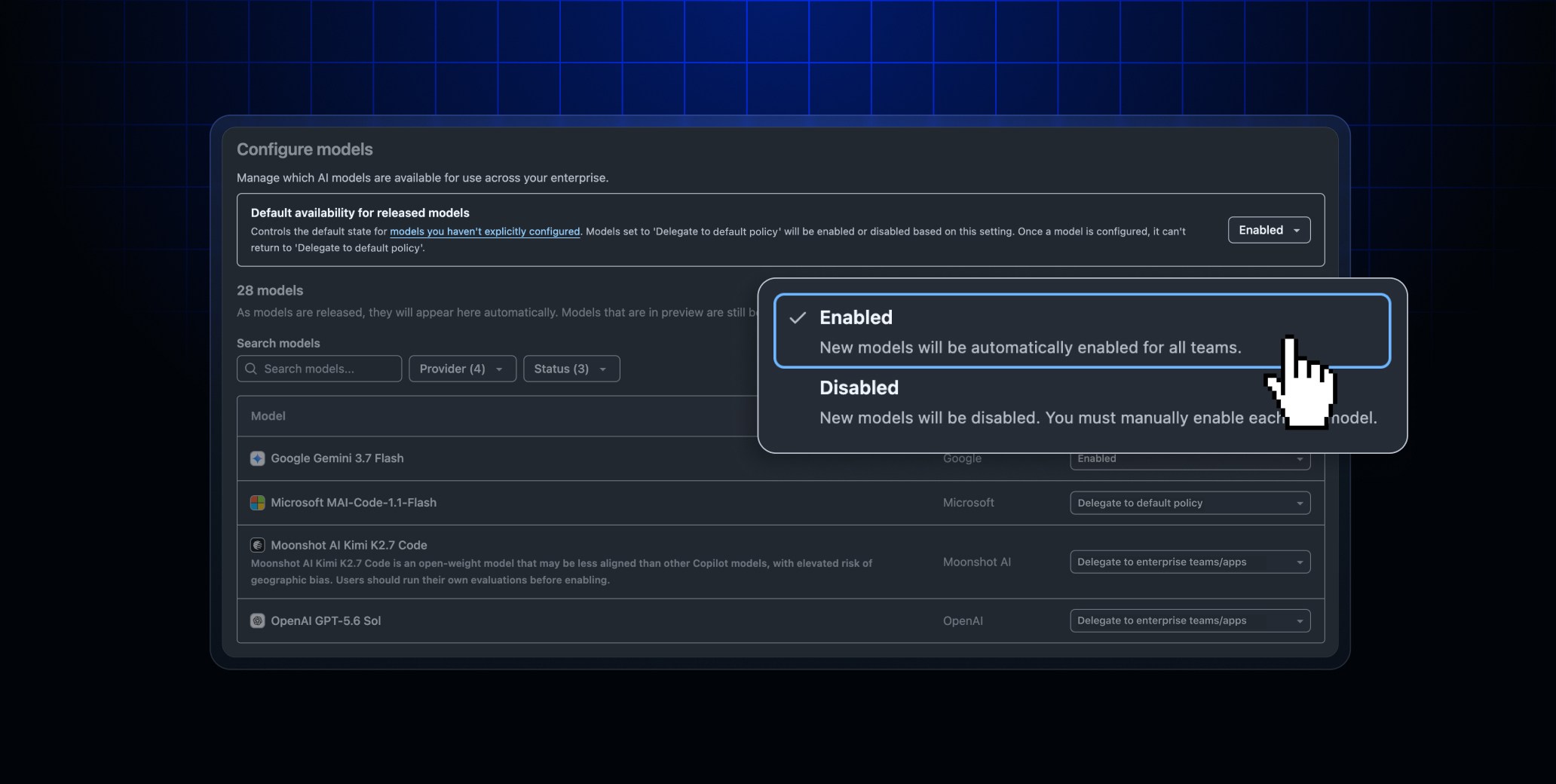Focus the Search models input field

319,369
